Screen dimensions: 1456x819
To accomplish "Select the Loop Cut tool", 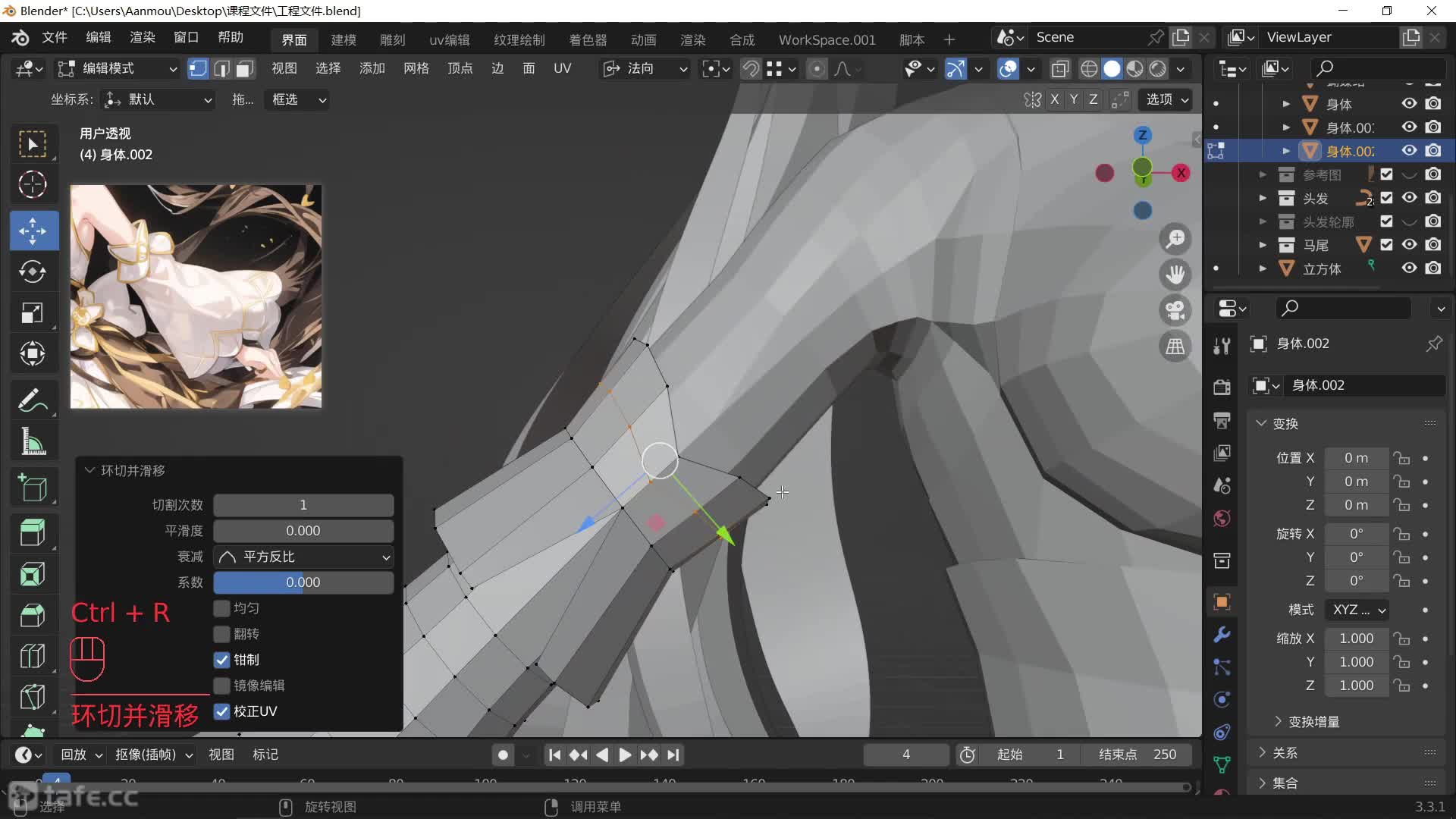I will [33, 656].
